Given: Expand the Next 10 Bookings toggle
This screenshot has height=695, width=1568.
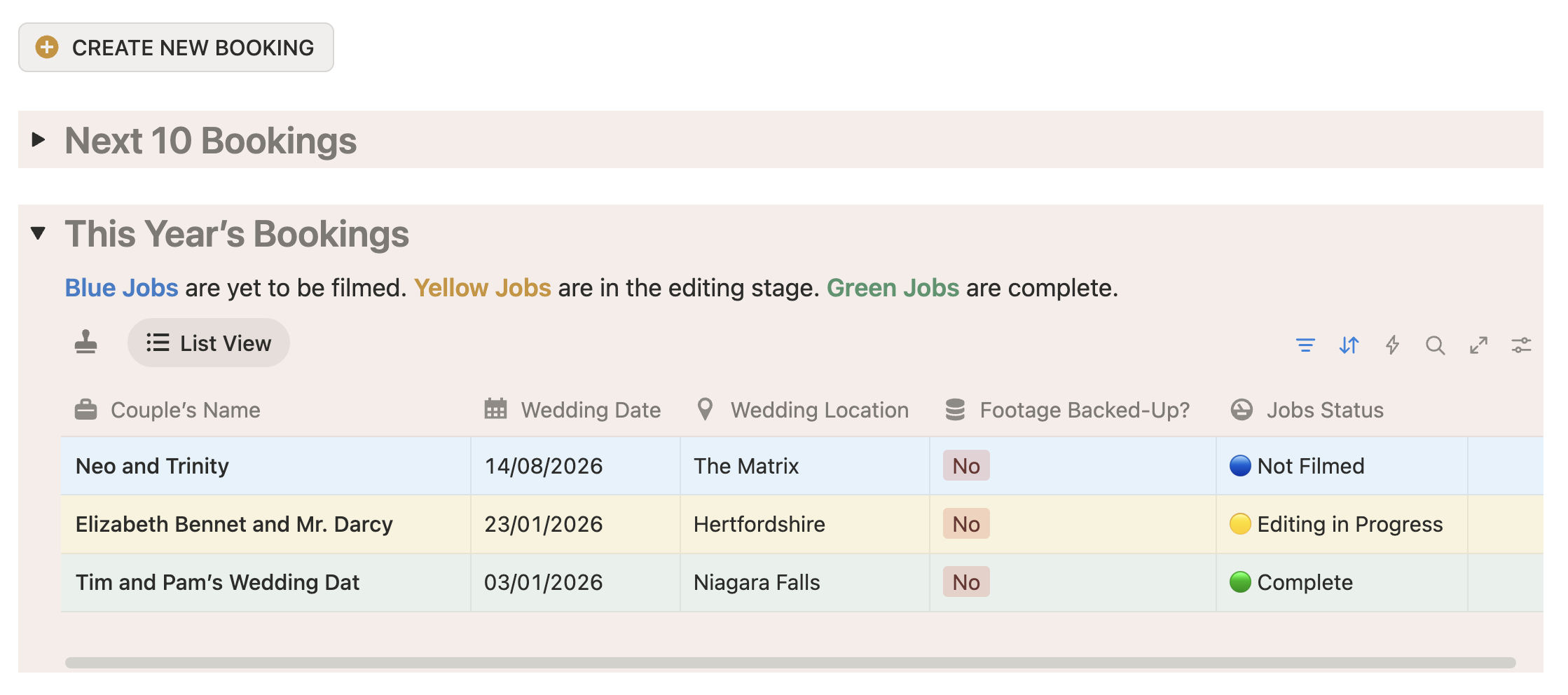Looking at the screenshot, I should pos(39,139).
